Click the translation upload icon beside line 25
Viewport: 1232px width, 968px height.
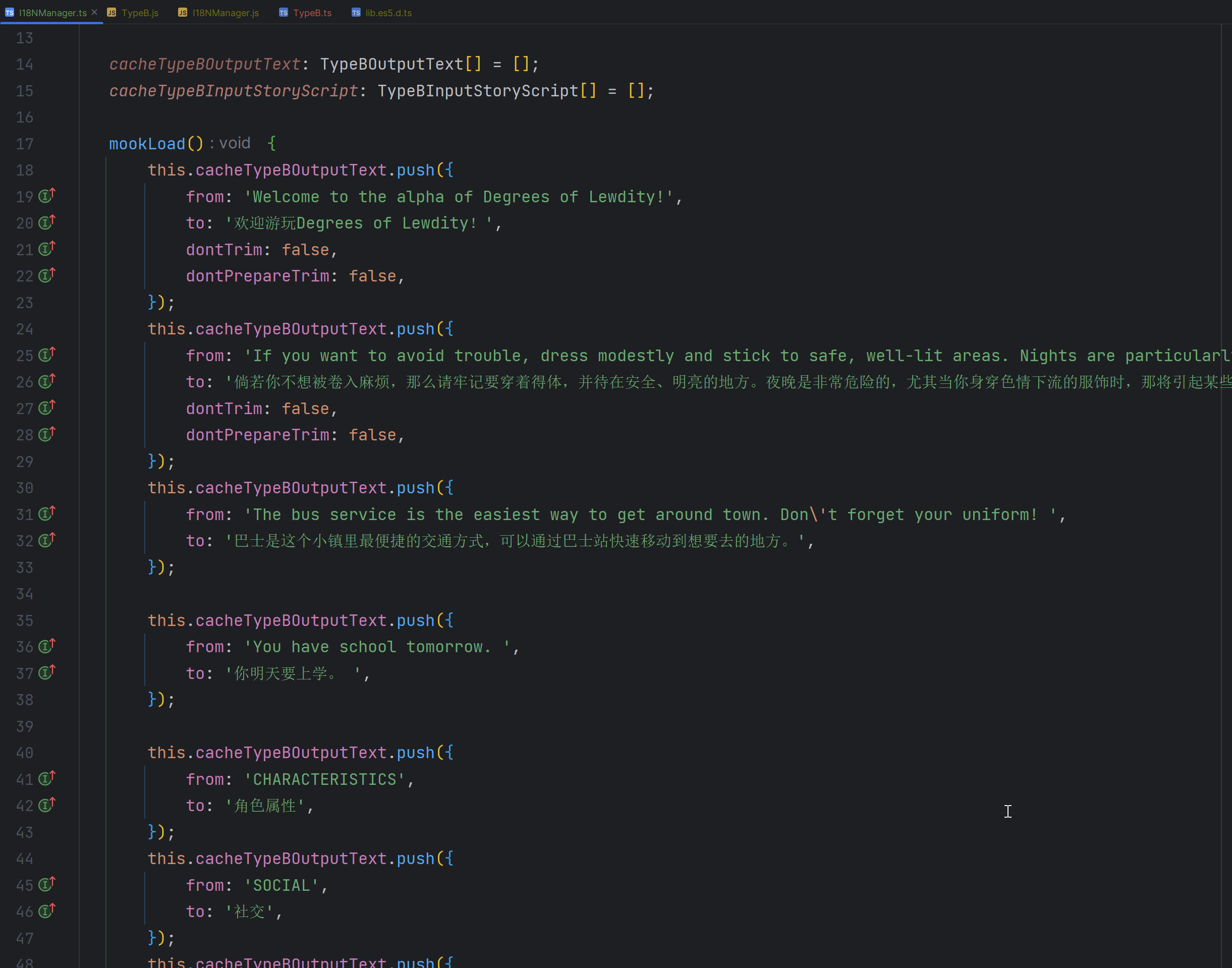pyautogui.click(x=46, y=355)
